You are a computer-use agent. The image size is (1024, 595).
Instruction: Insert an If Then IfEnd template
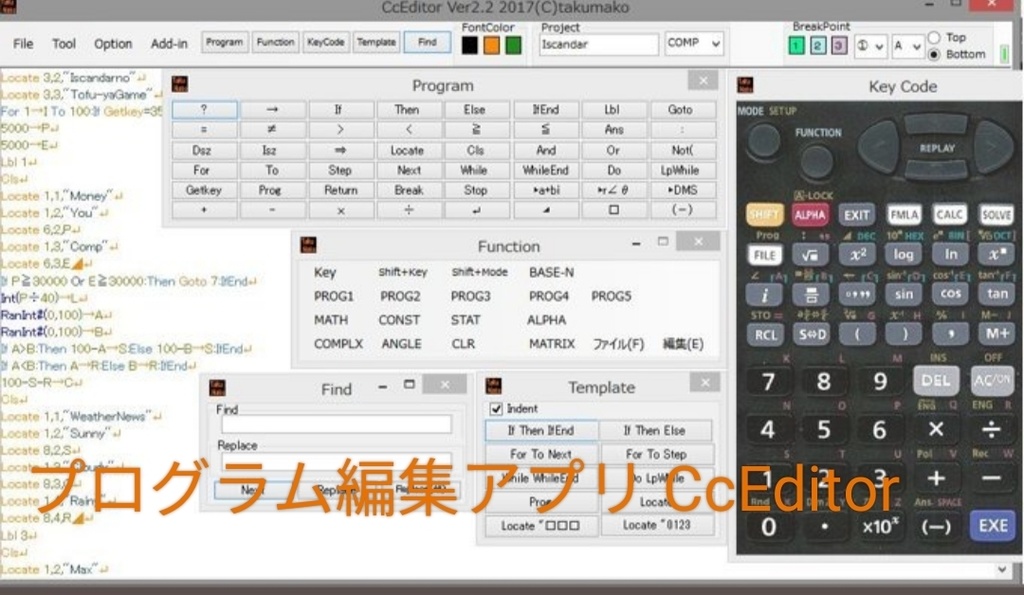[x=541, y=430]
